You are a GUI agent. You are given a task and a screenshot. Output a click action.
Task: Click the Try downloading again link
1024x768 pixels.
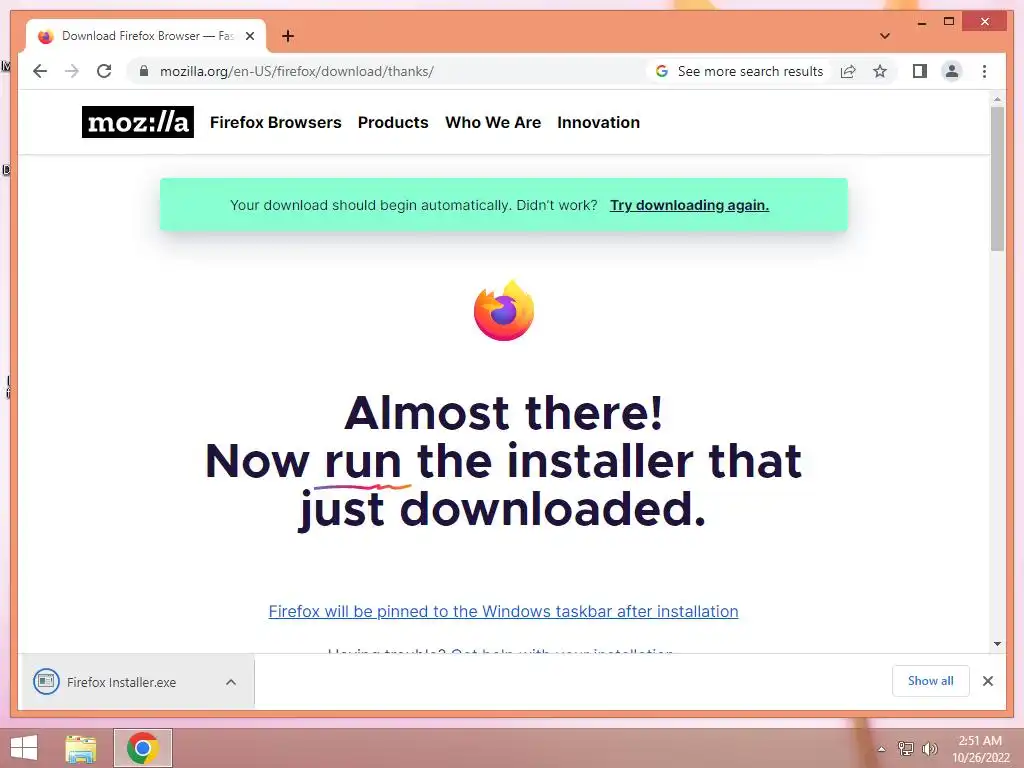click(690, 205)
